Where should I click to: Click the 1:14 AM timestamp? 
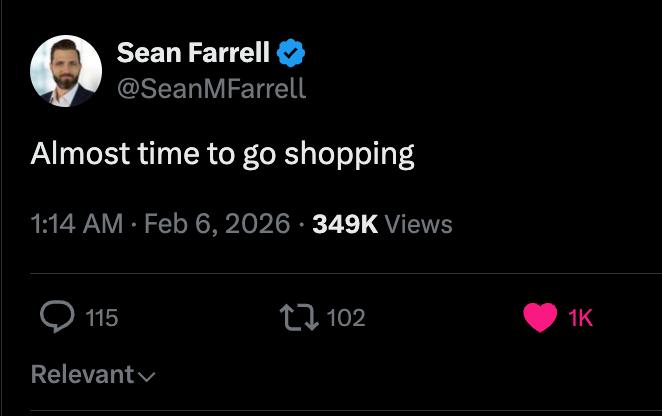pyautogui.click(x=77, y=224)
